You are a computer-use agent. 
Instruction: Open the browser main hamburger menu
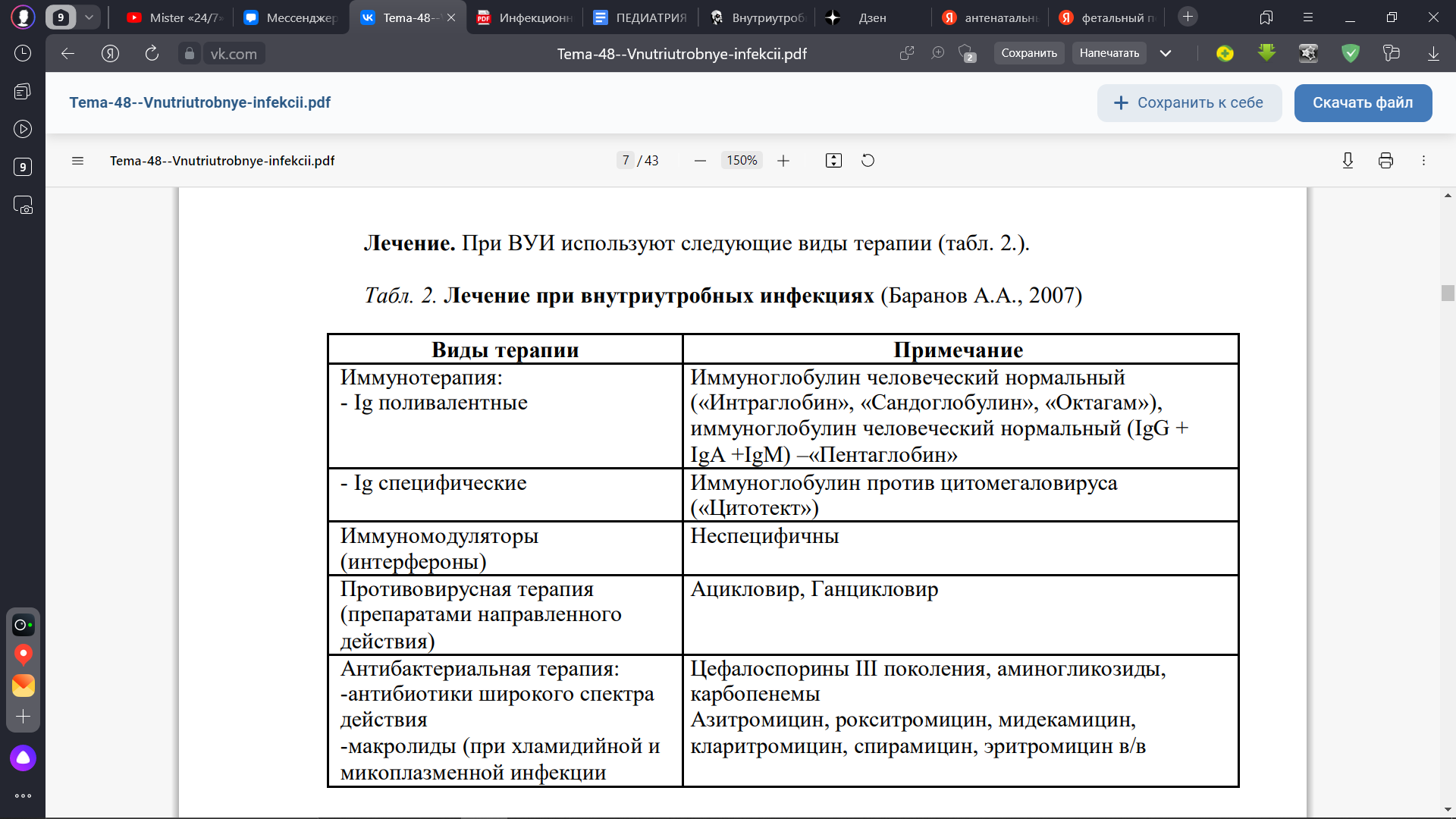coord(1308,17)
